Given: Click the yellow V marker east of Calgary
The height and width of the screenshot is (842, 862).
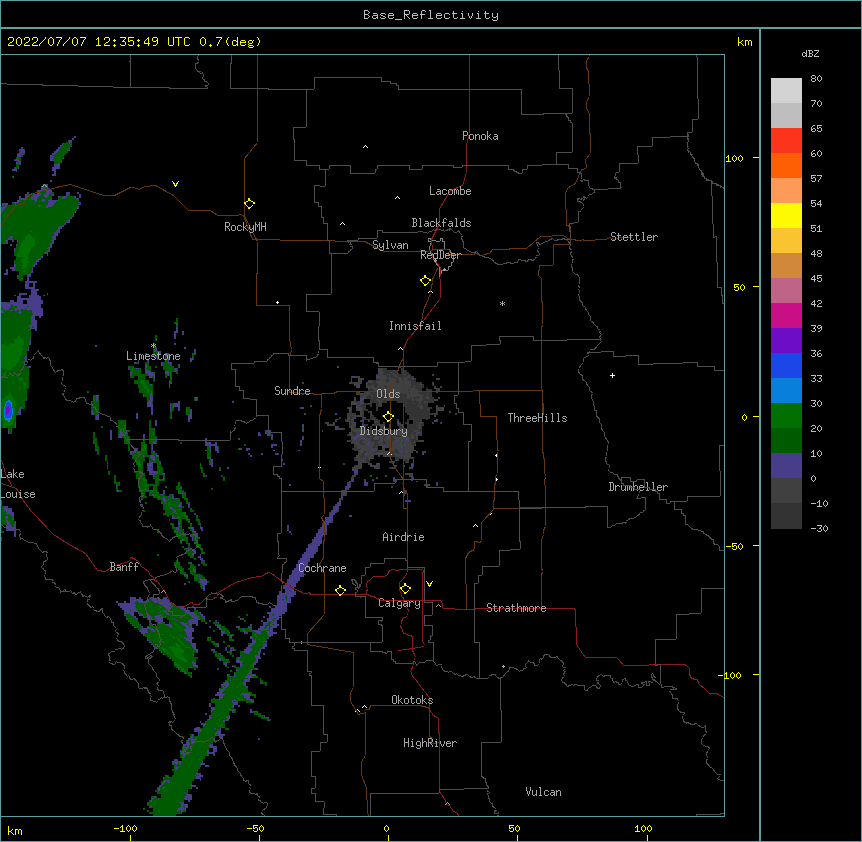Looking at the screenshot, I should [x=429, y=584].
